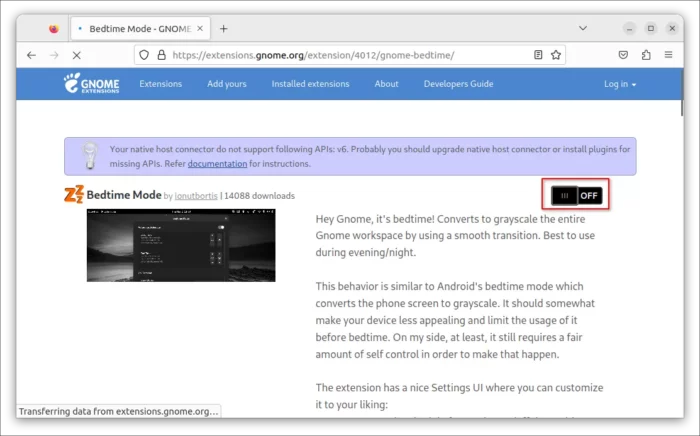
Task: Close the Bedtime Mode tab
Action: [x=200, y=29]
